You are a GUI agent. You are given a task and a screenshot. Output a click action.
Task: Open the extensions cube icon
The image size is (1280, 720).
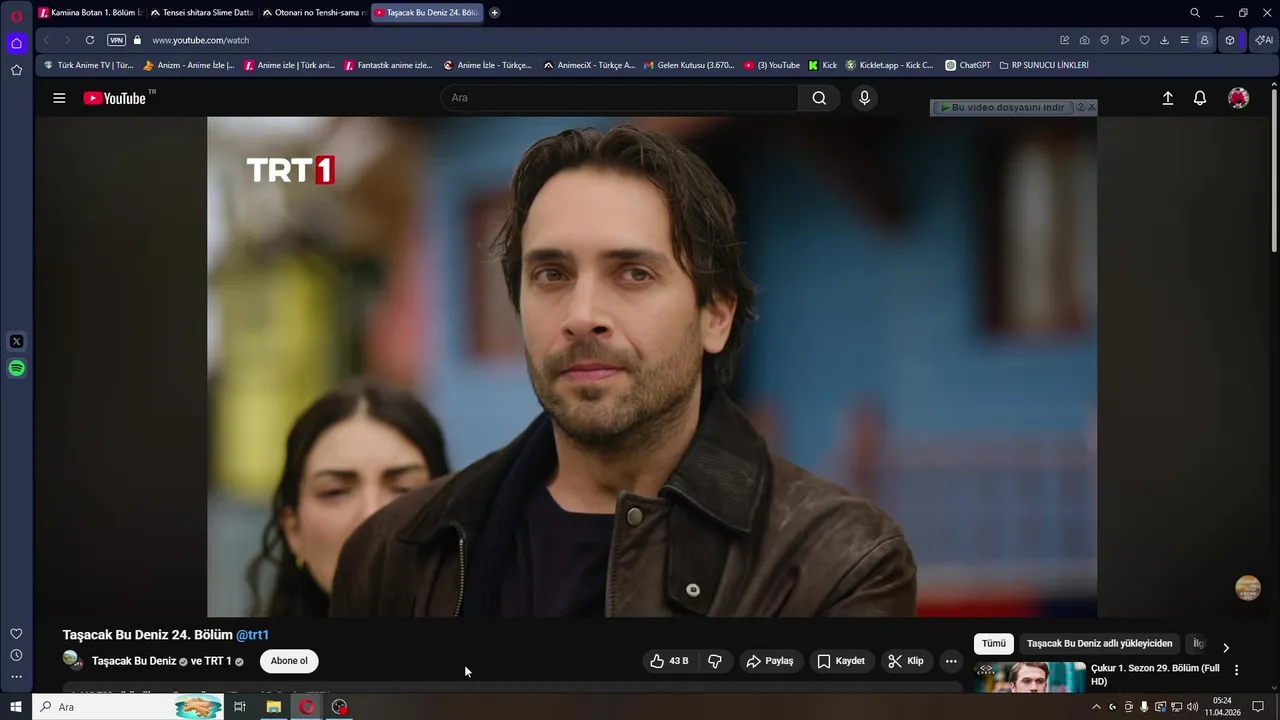pos(1230,40)
